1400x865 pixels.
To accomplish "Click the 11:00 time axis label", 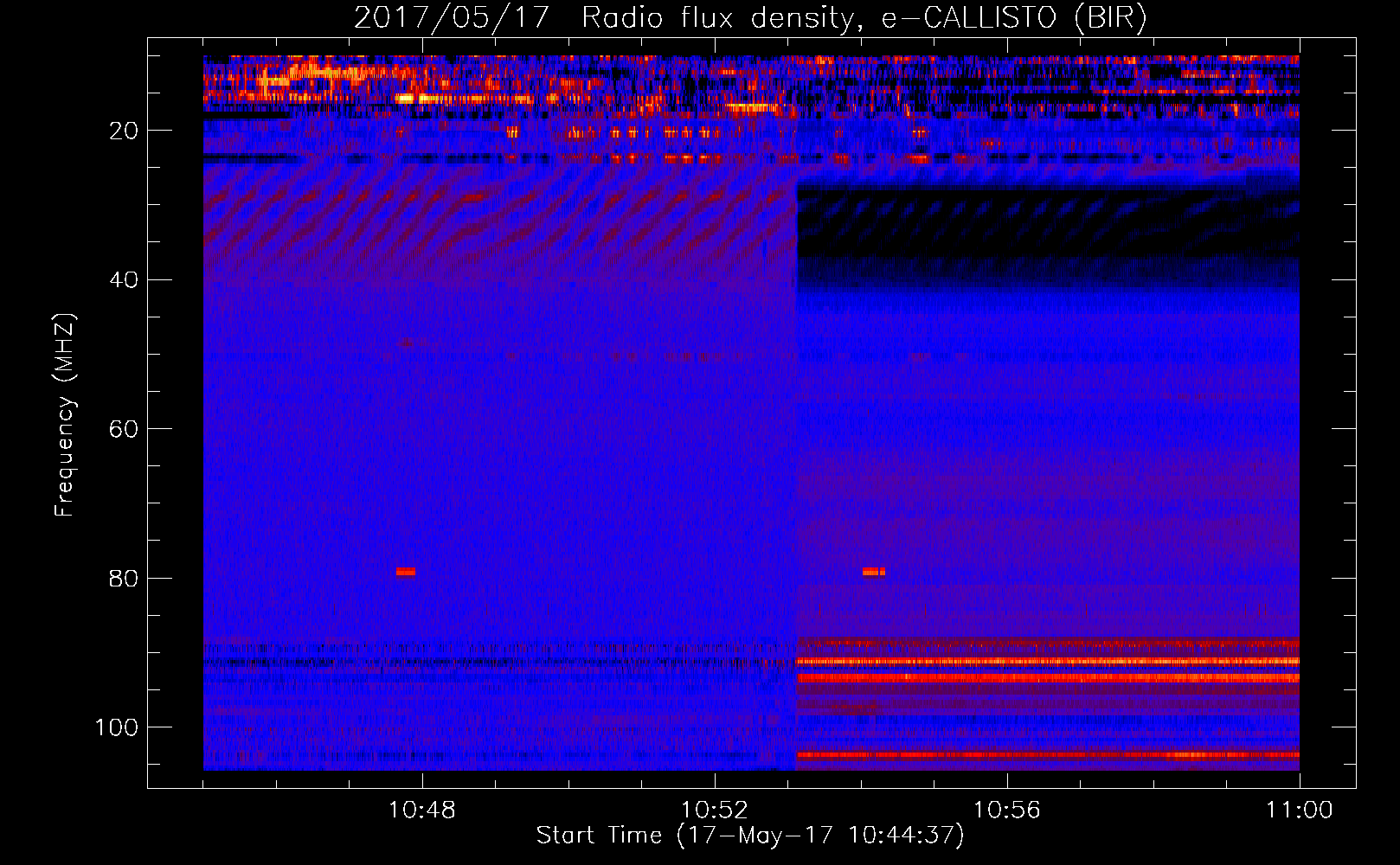I will point(1300,811).
